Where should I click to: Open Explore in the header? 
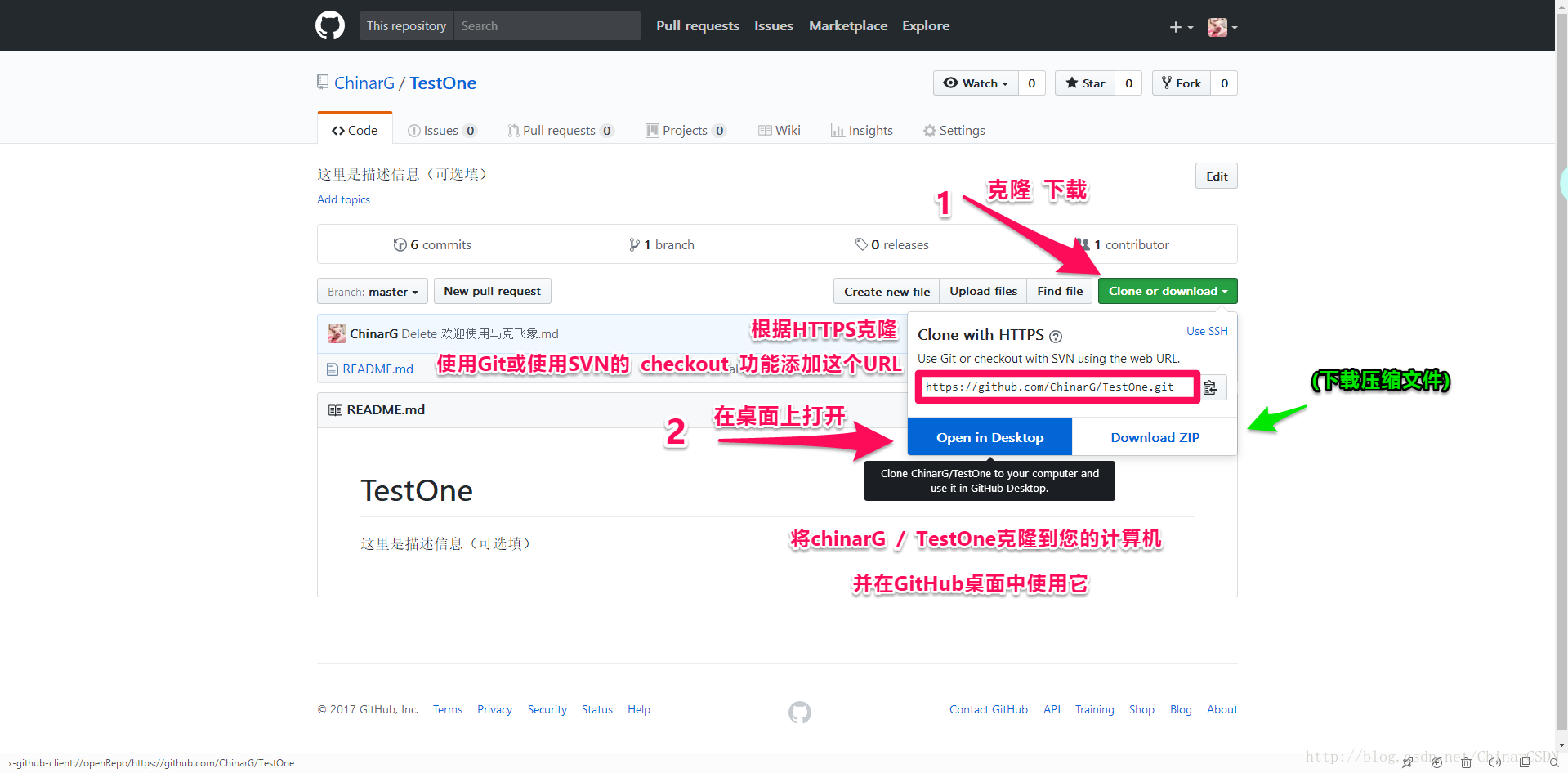click(925, 26)
